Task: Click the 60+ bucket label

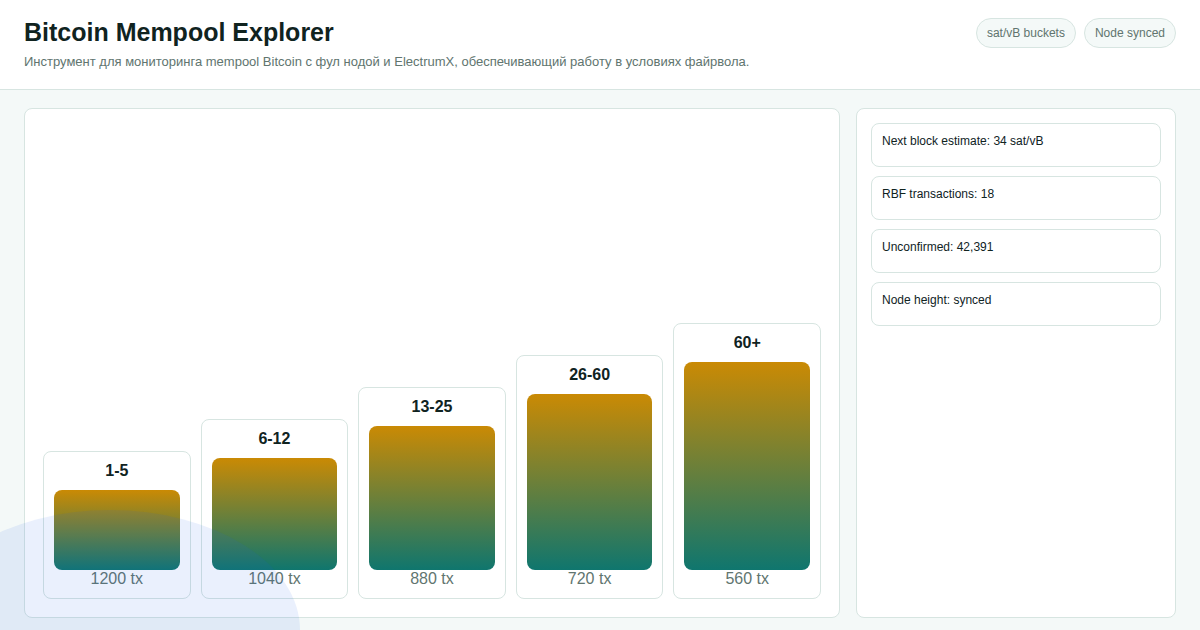Action: click(x=747, y=343)
